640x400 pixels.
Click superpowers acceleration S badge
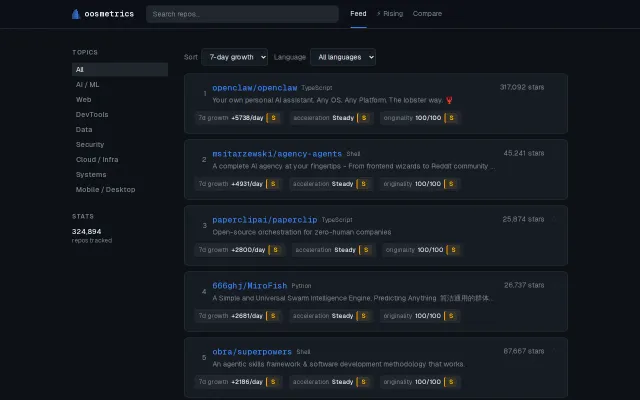363,382
